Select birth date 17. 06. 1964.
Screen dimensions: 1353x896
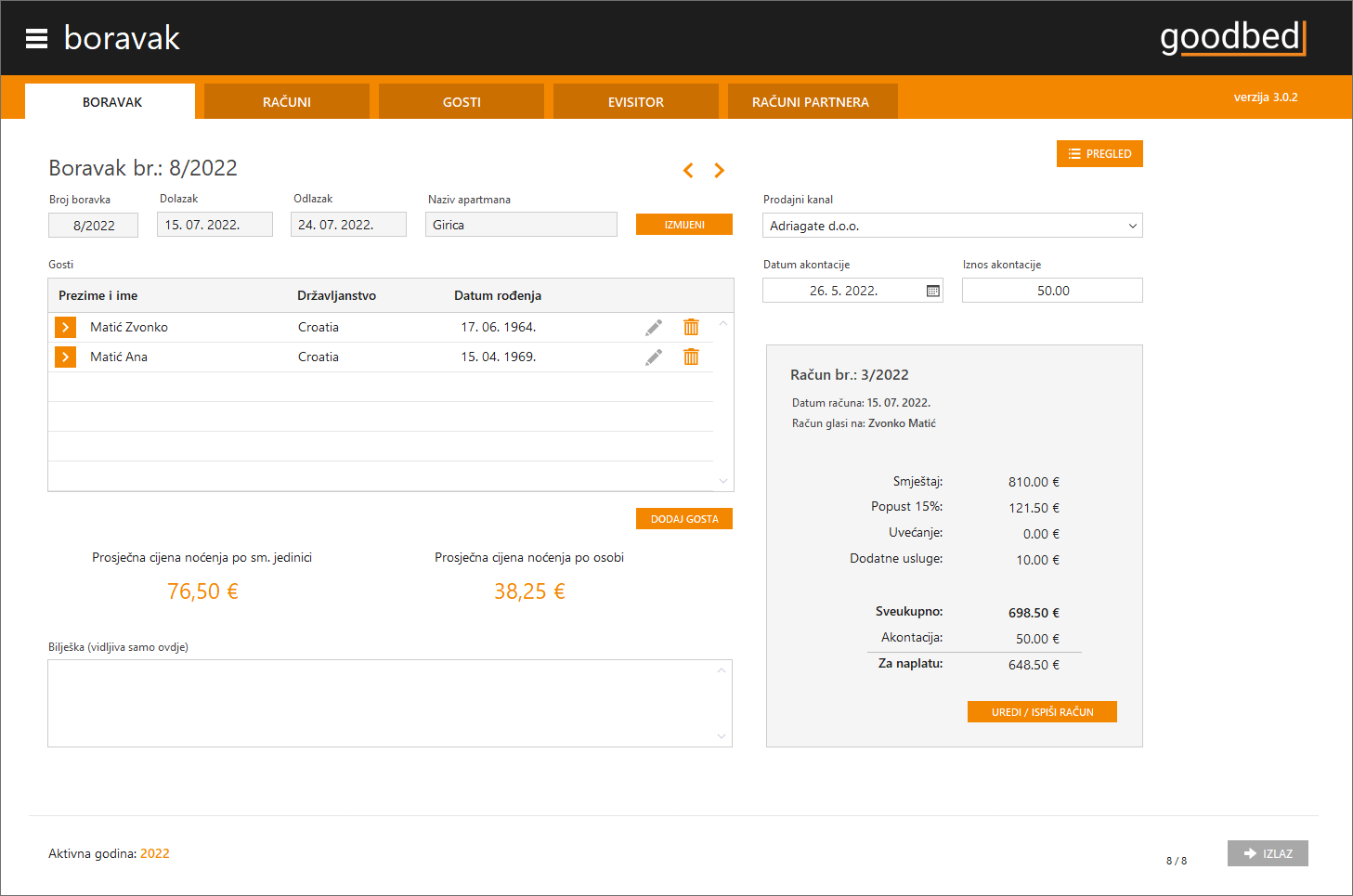(x=499, y=327)
